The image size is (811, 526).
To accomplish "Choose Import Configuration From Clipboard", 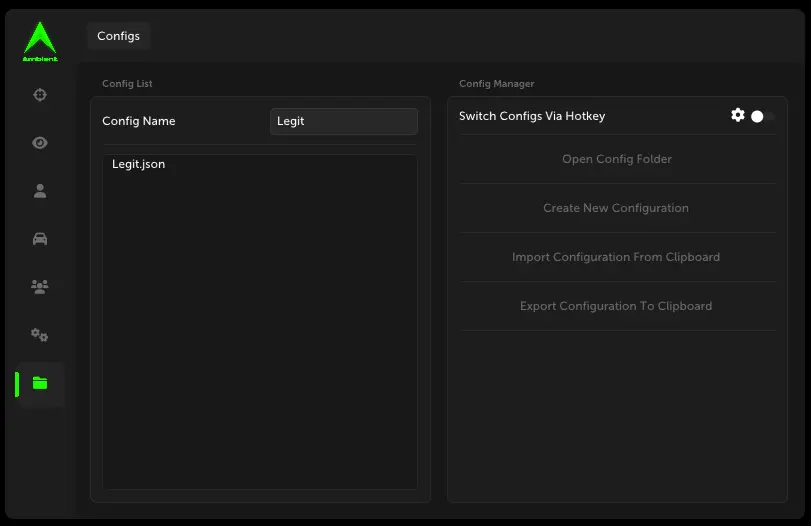I will (616, 257).
